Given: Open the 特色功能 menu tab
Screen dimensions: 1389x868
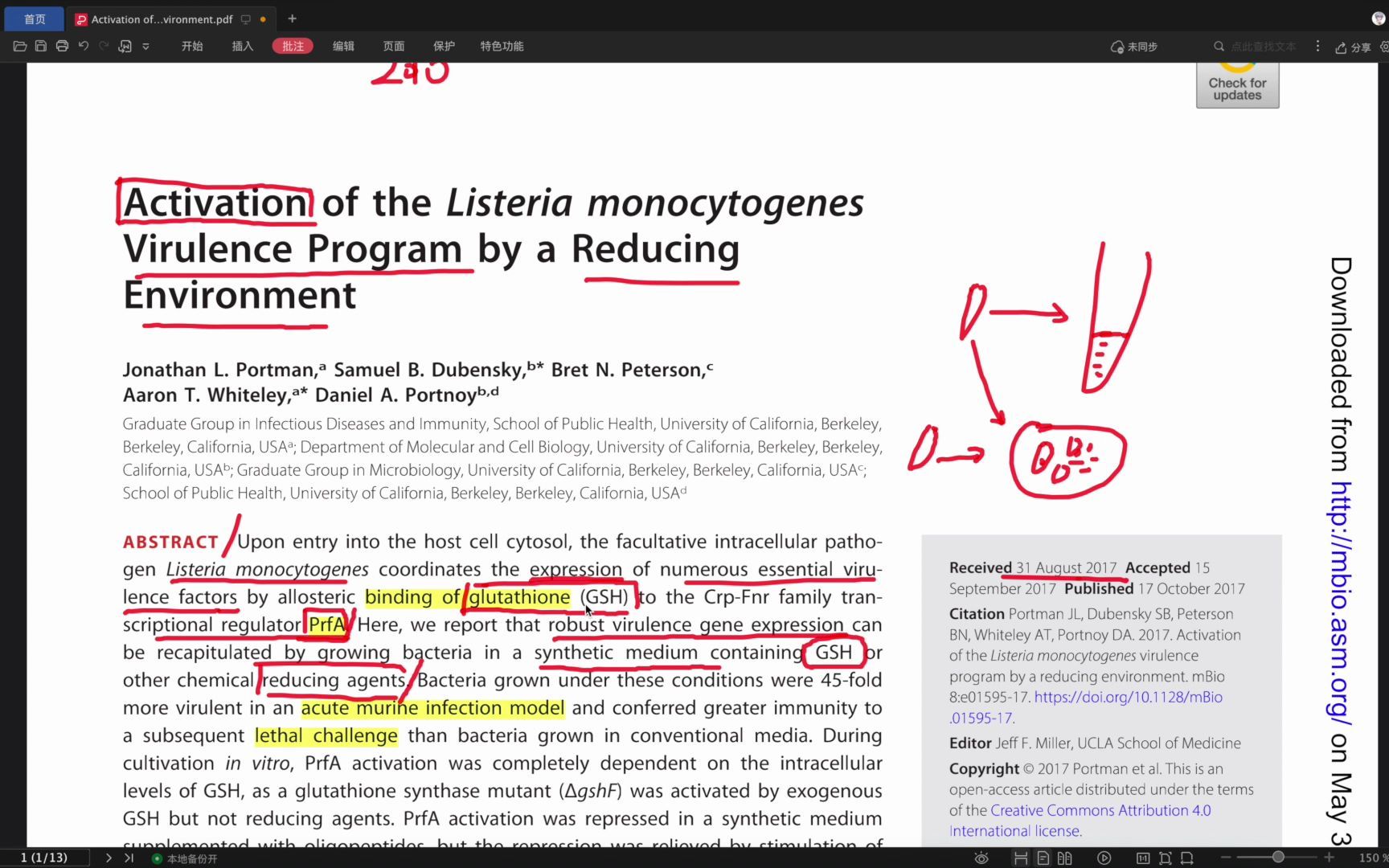Looking at the screenshot, I should (x=502, y=47).
